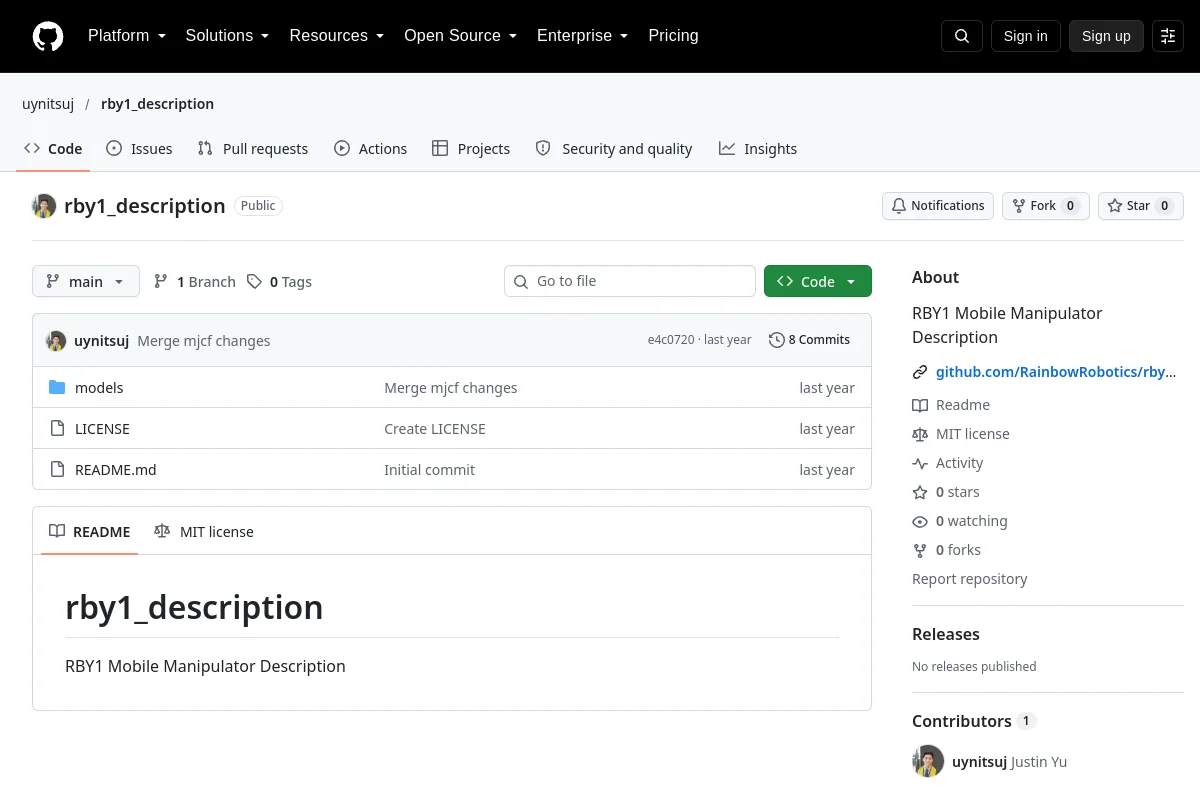Click the history clock icon by 8 Commits

point(776,340)
